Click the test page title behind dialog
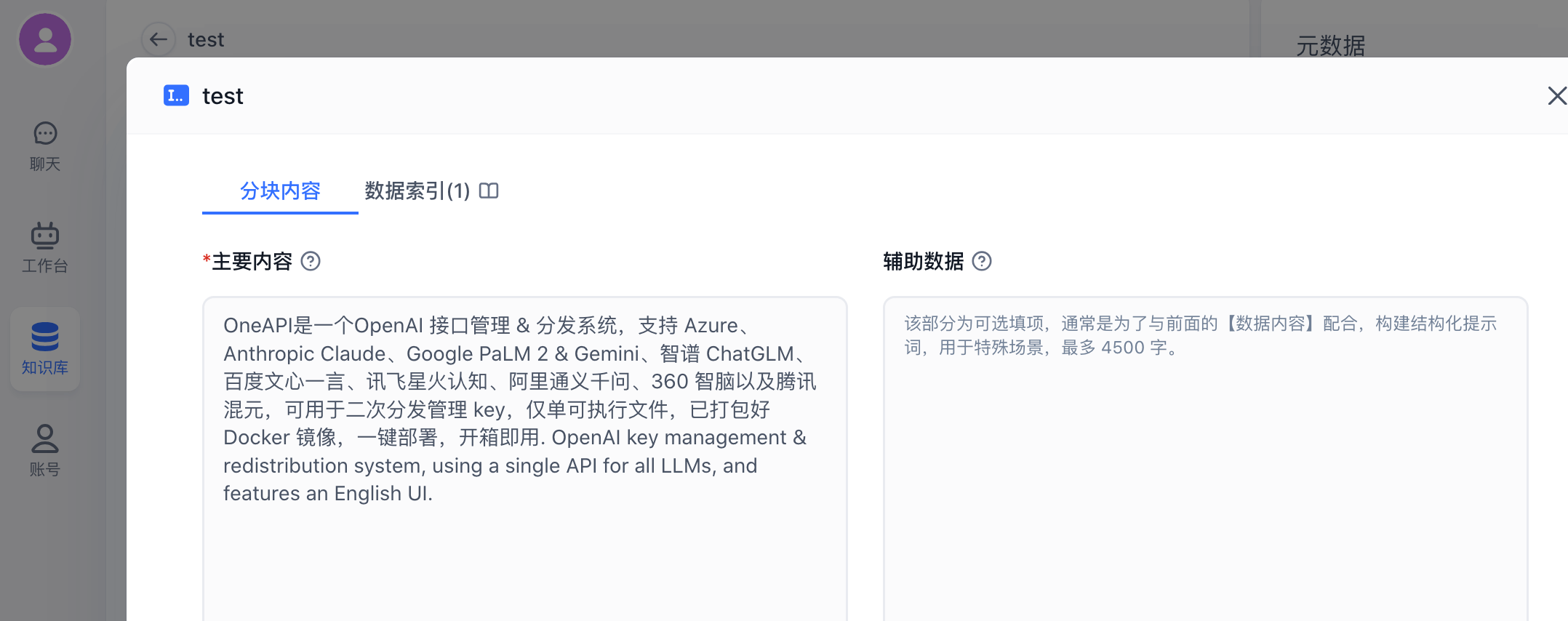The height and width of the screenshot is (621, 1568). (206, 39)
